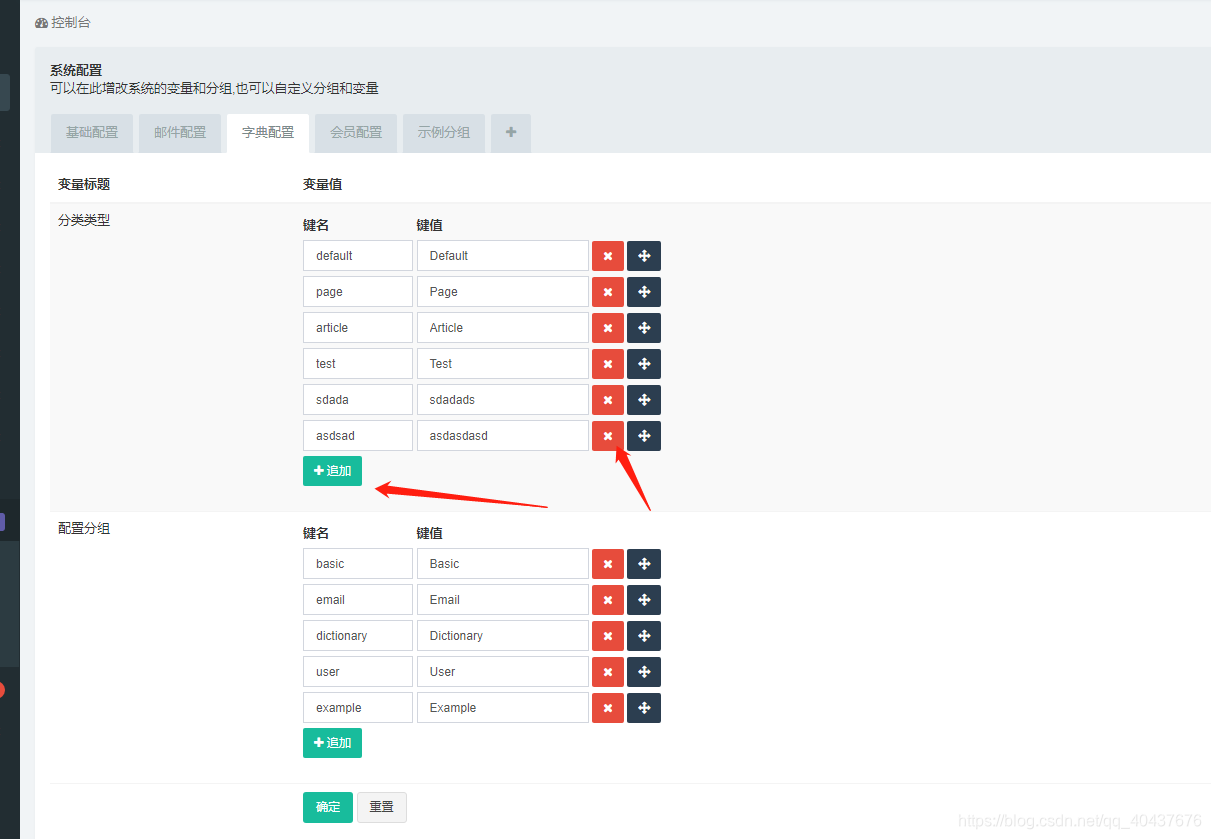Select the 字典配置 tab
The image size is (1211, 839).
pyautogui.click(x=268, y=133)
